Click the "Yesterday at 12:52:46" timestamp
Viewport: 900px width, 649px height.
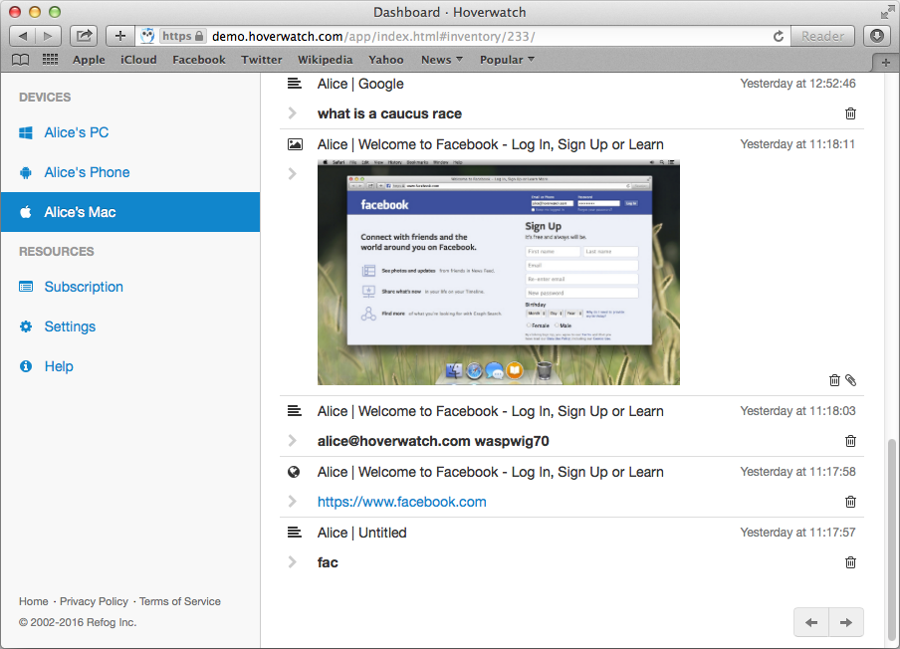pyautogui.click(x=798, y=84)
